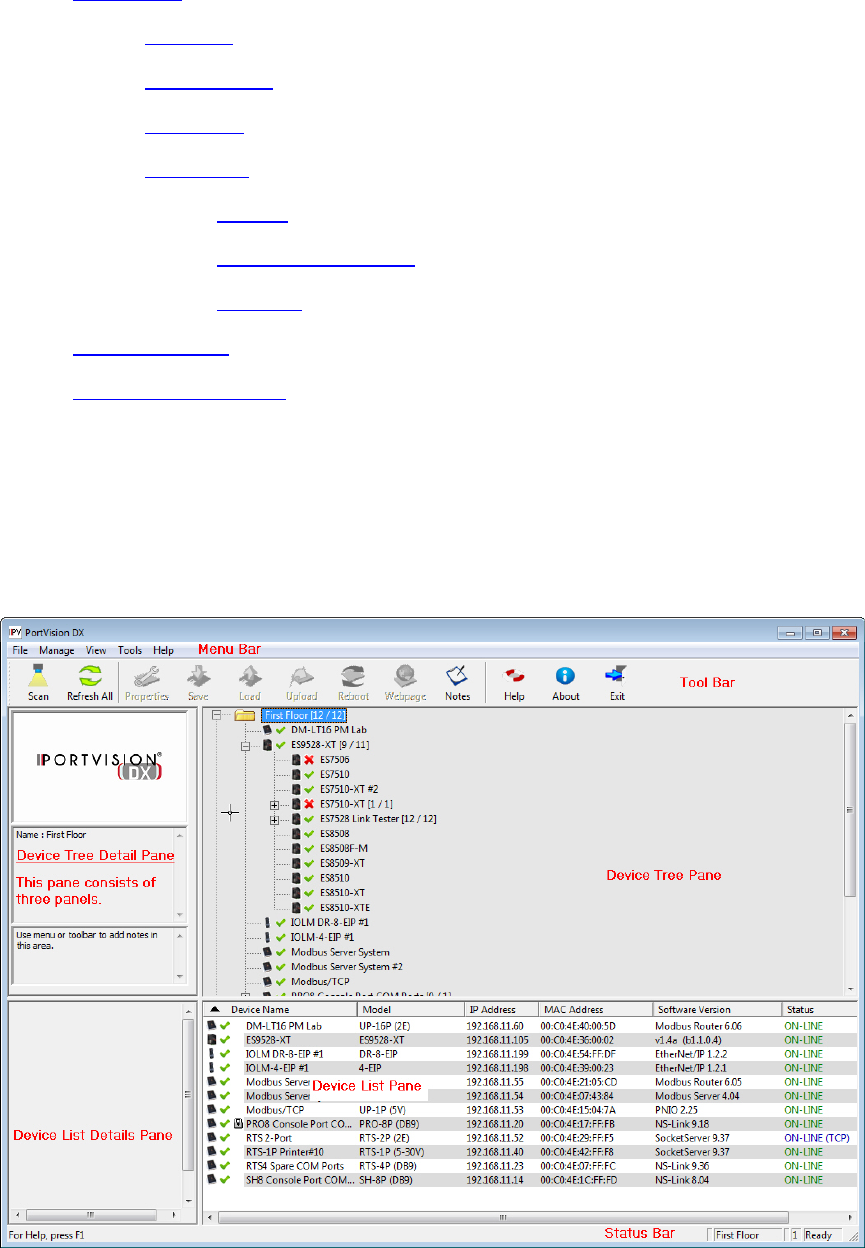Select ES8509-XT in the device tree
Viewport: 865px width, 1248px height.
point(342,863)
